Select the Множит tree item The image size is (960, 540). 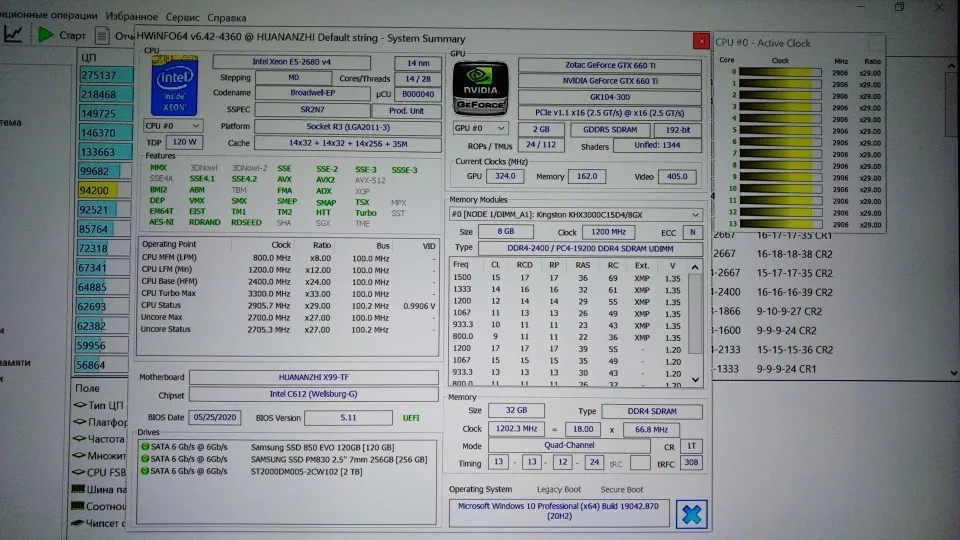pos(100,456)
